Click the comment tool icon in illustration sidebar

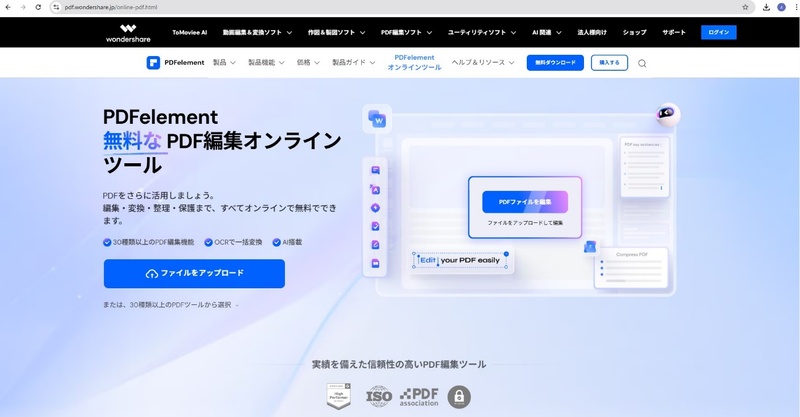click(x=376, y=170)
